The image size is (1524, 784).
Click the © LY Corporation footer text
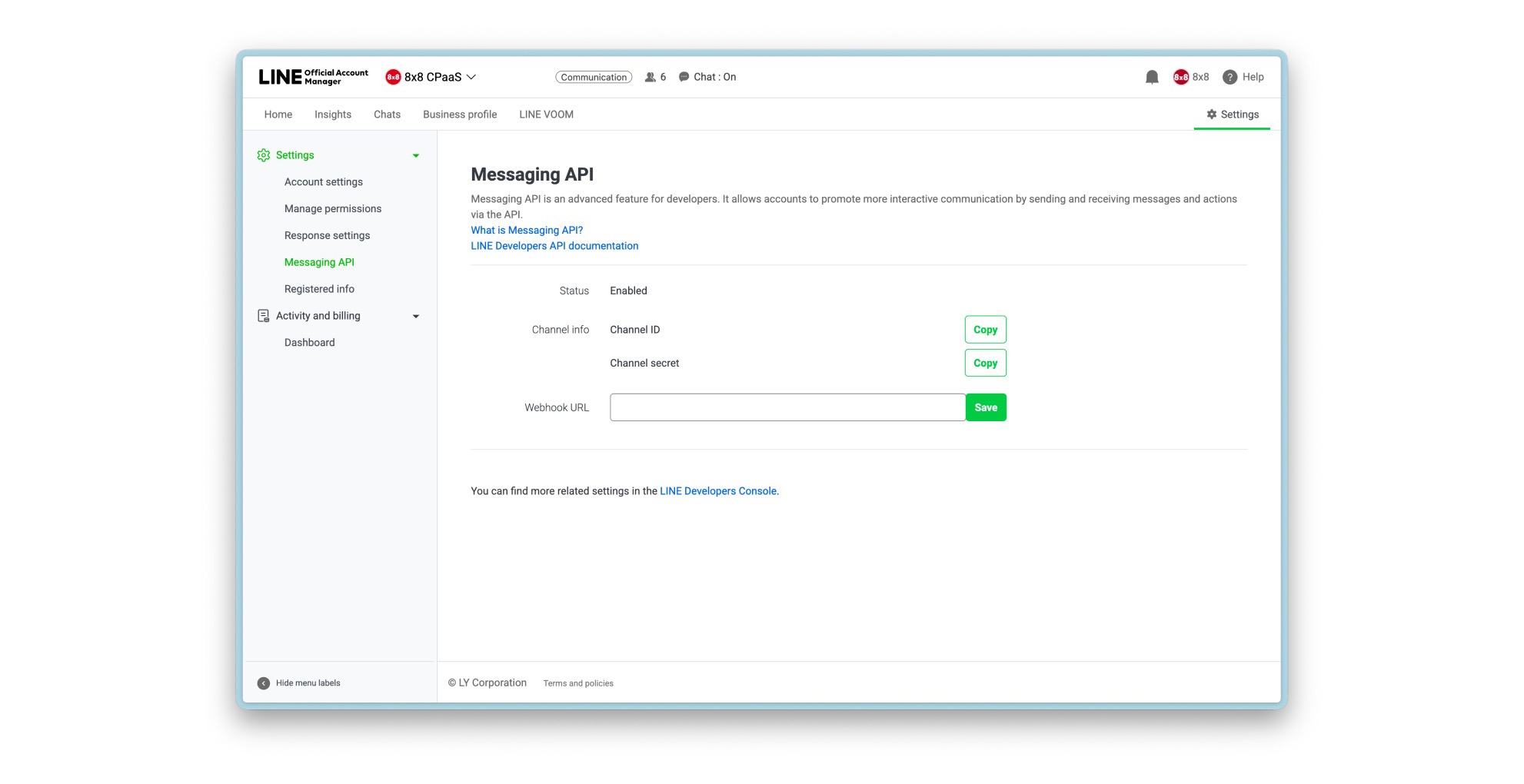click(487, 683)
